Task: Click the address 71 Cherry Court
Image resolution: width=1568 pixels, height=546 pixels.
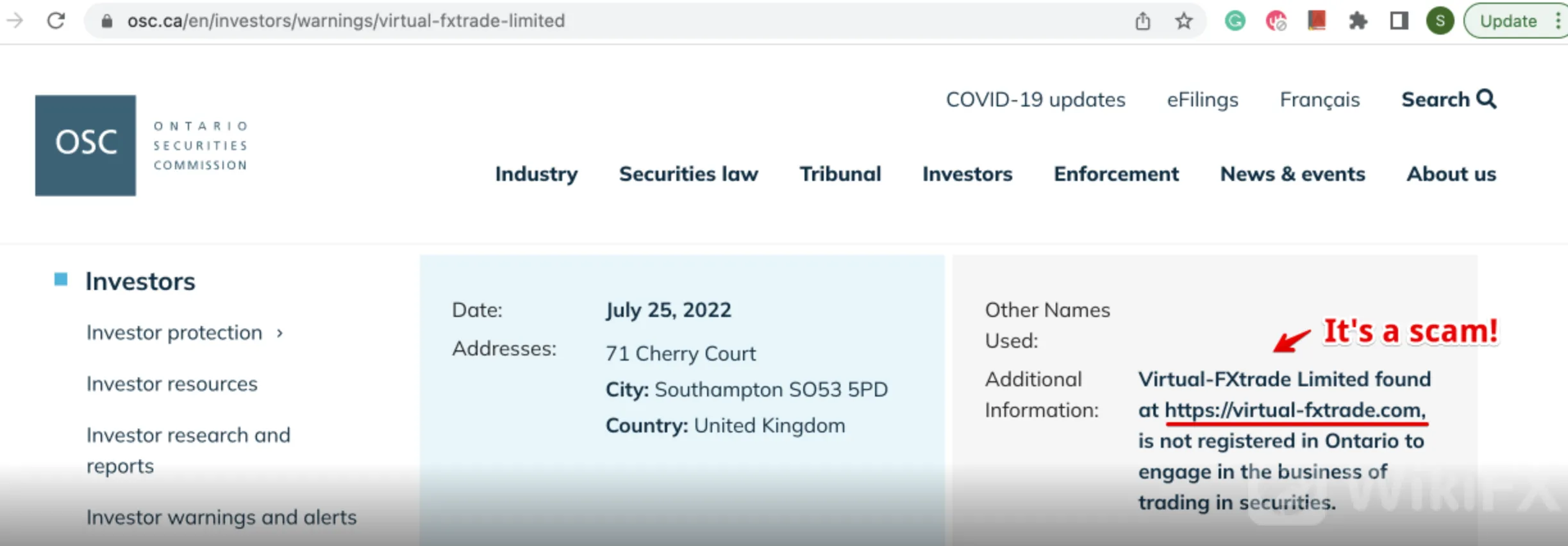Action: pyautogui.click(x=680, y=354)
